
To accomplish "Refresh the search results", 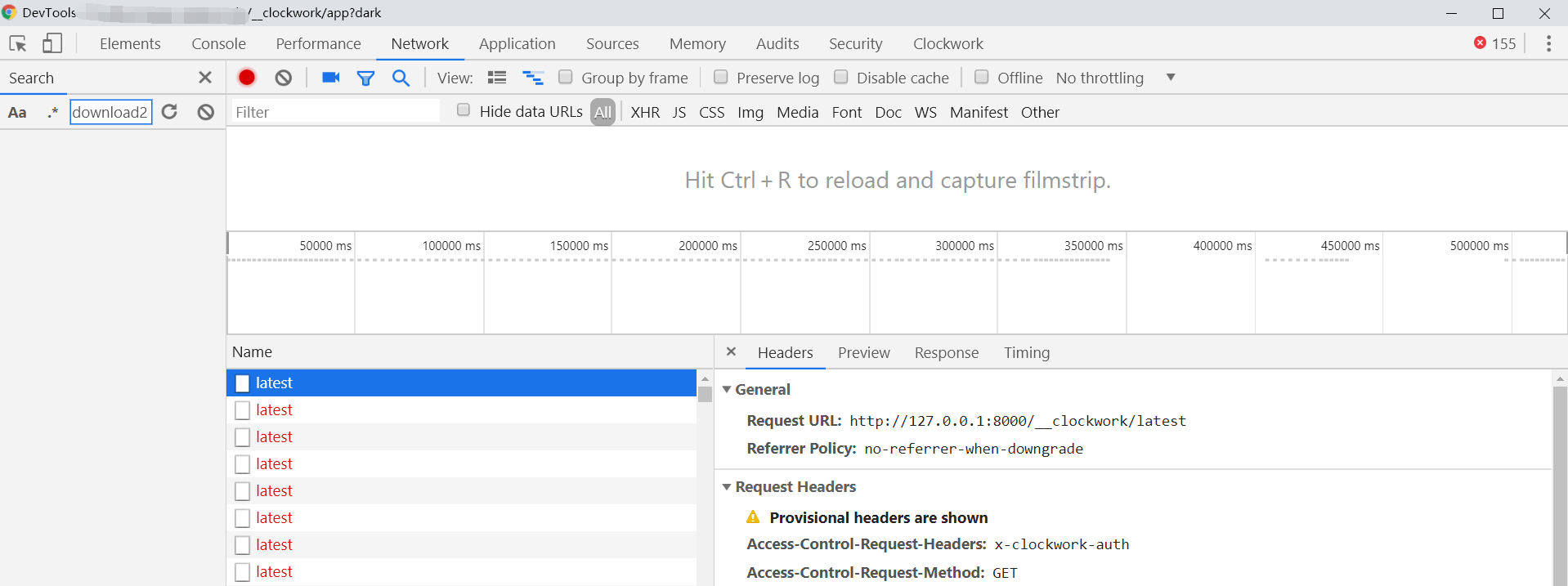I will click(170, 112).
